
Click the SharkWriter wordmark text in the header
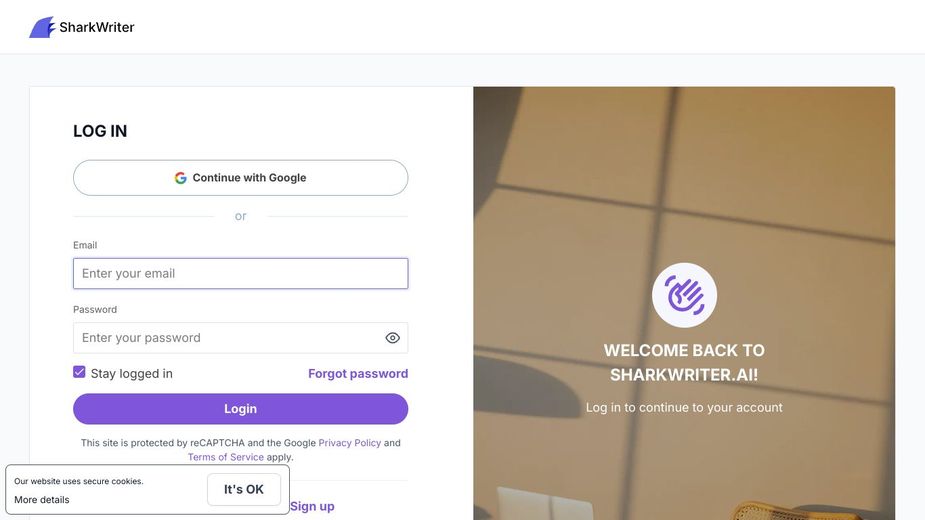(96, 27)
